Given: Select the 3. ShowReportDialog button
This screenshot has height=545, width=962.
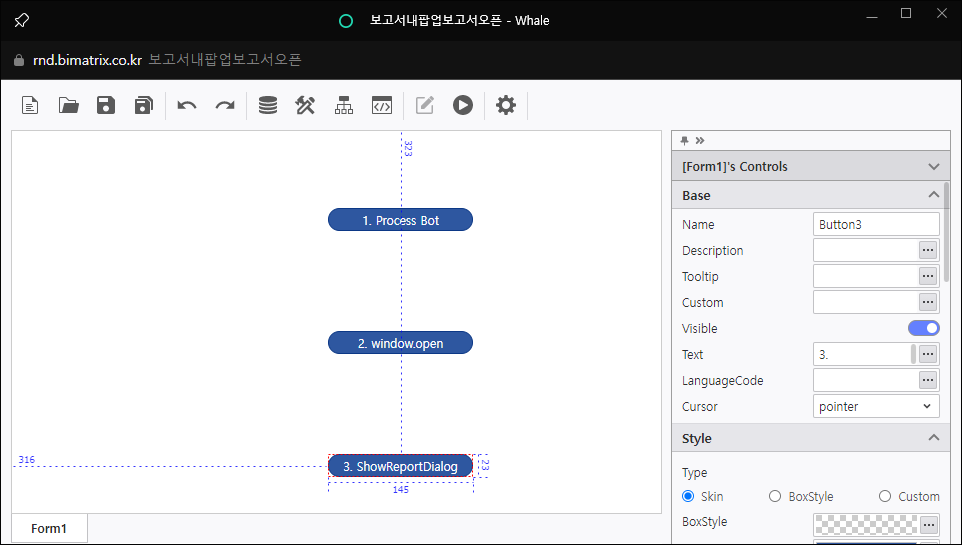Looking at the screenshot, I should point(401,466).
